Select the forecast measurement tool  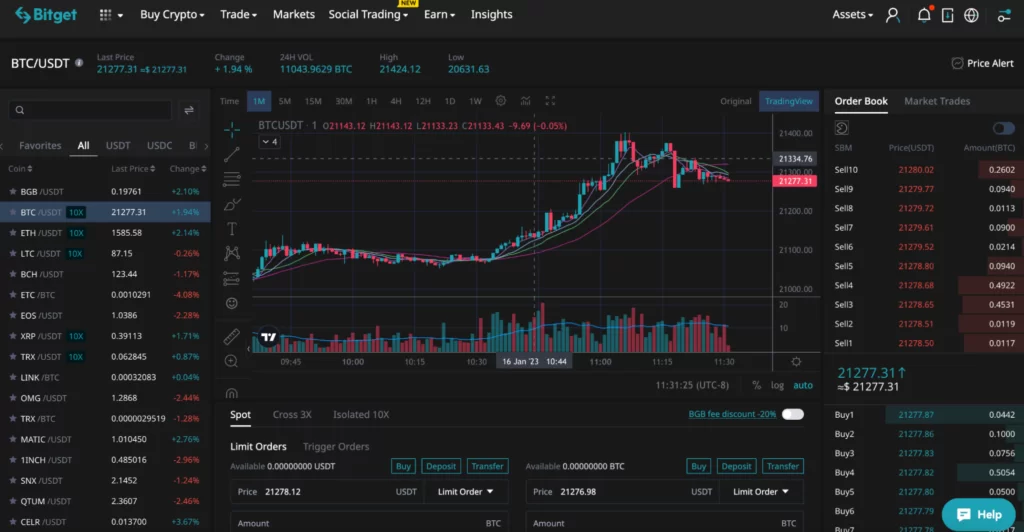point(232,278)
